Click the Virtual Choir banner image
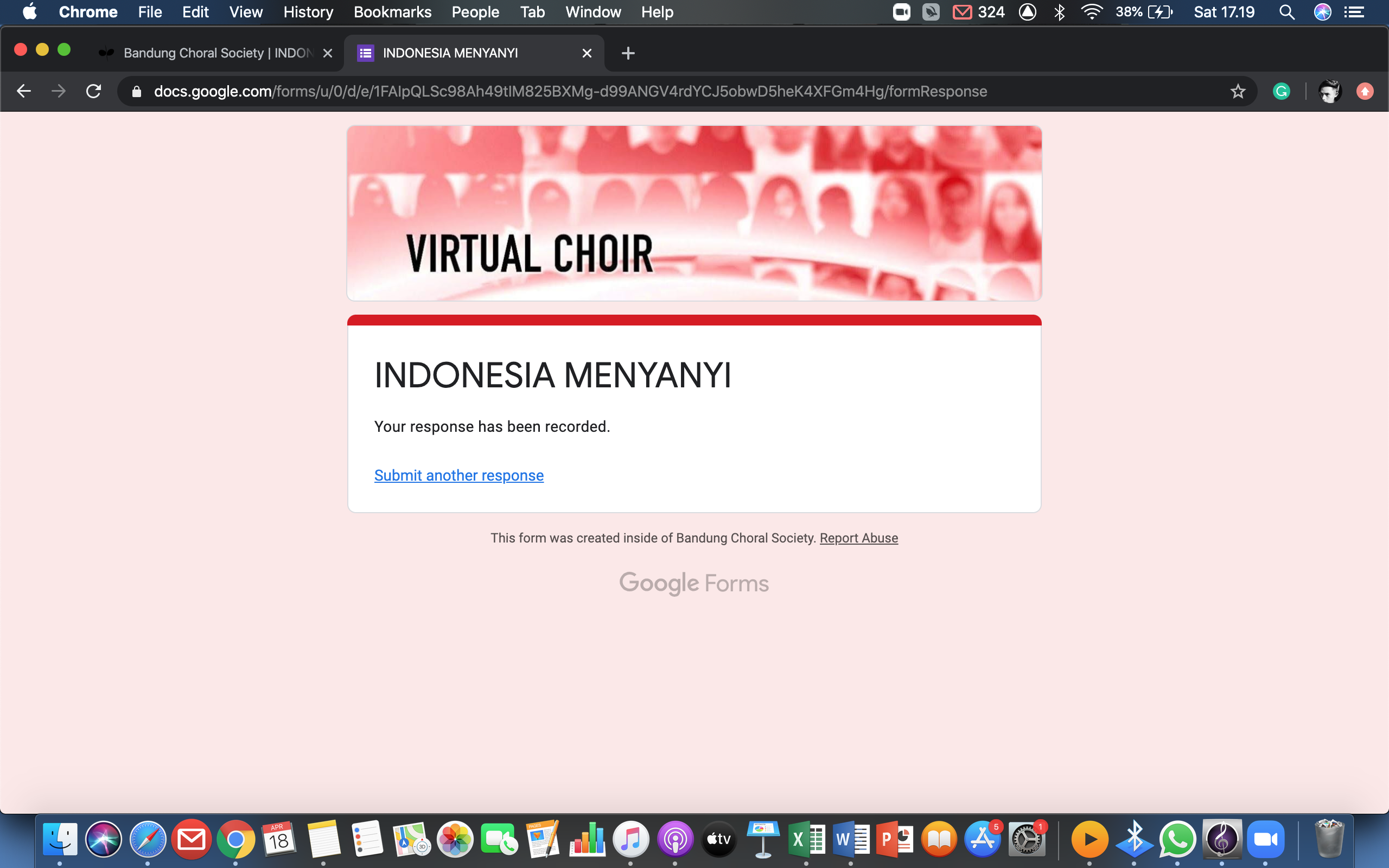 tap(694, 213)
